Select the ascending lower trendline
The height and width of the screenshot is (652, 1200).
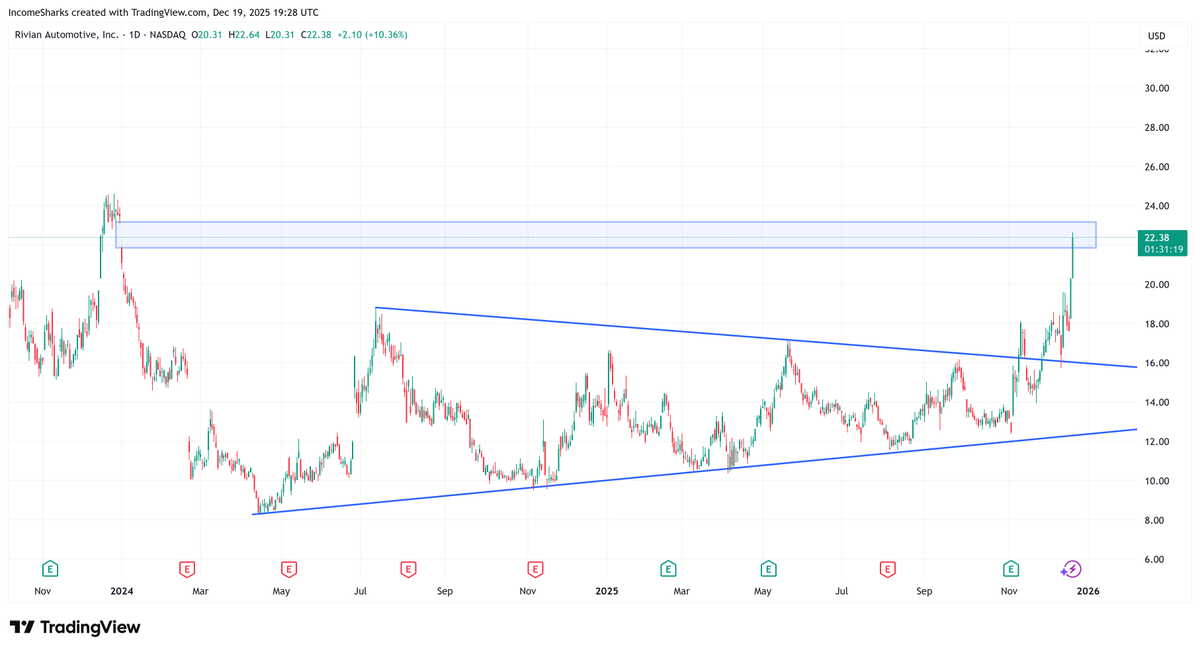point(695,471)
